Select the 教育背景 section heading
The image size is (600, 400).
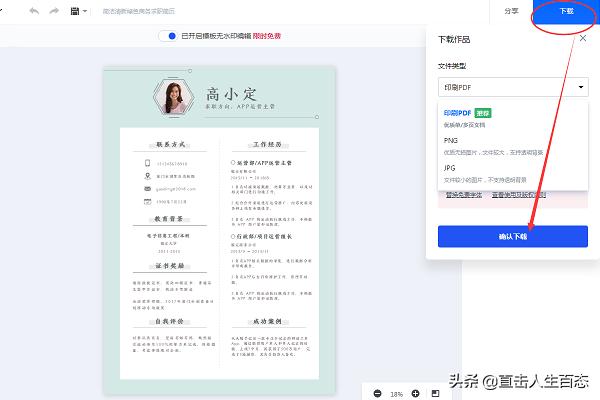[x=169, y=219]
